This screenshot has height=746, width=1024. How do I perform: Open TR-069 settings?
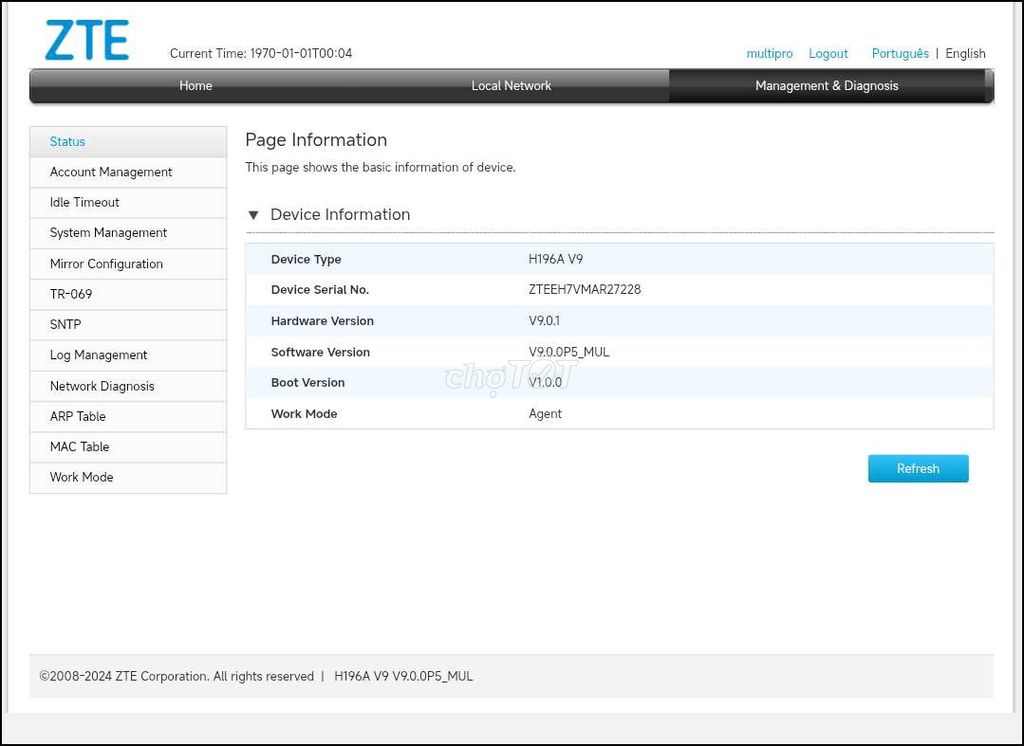click(x=128, y=294)
